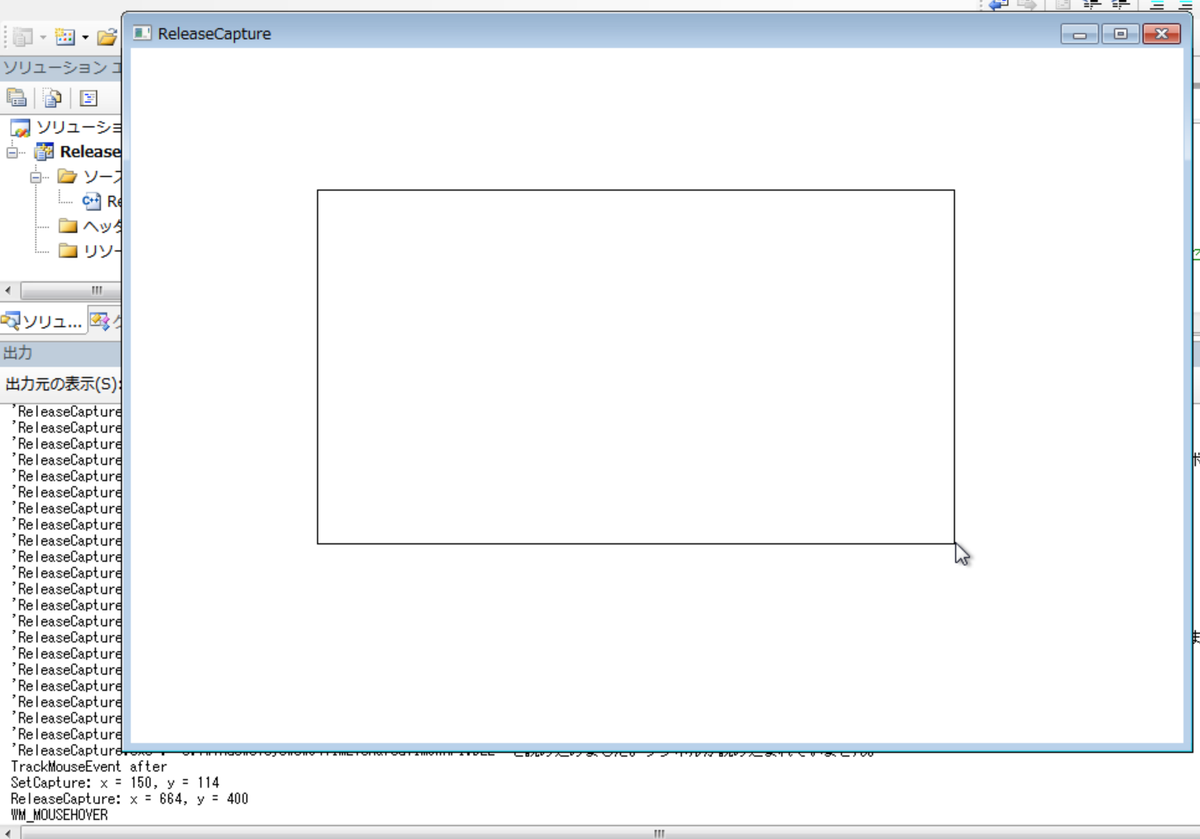
Task: Click the ReleaseCapture window title bar text
Action: (214, 34)
